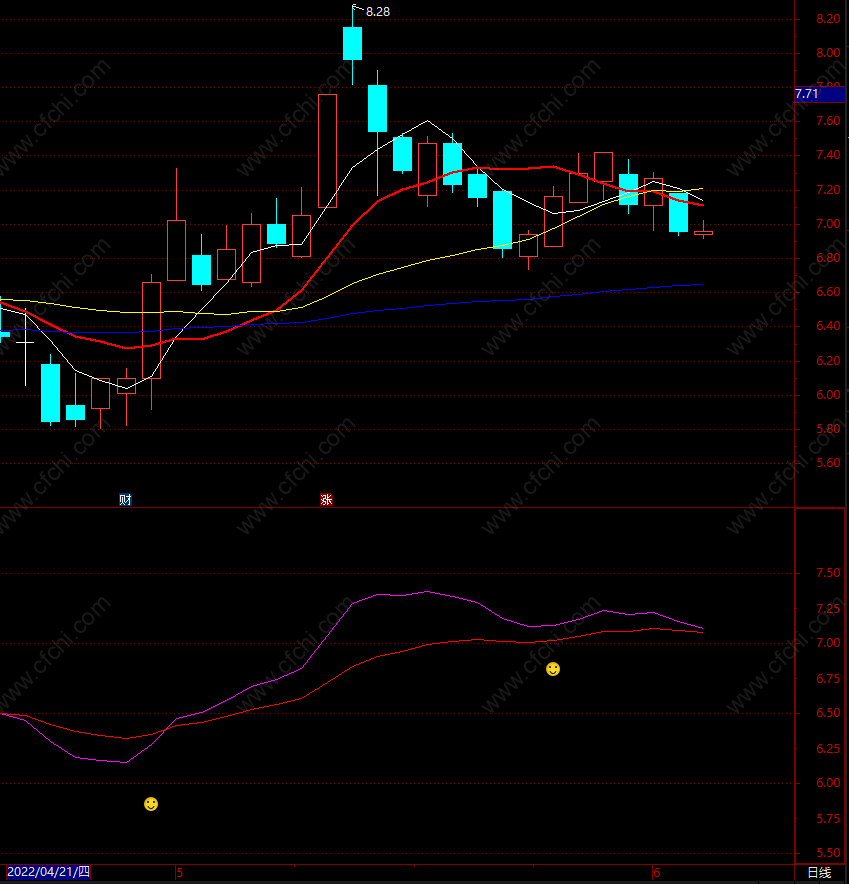Select the cyan candle topped by 8.28 flag

tap(352, 43)
